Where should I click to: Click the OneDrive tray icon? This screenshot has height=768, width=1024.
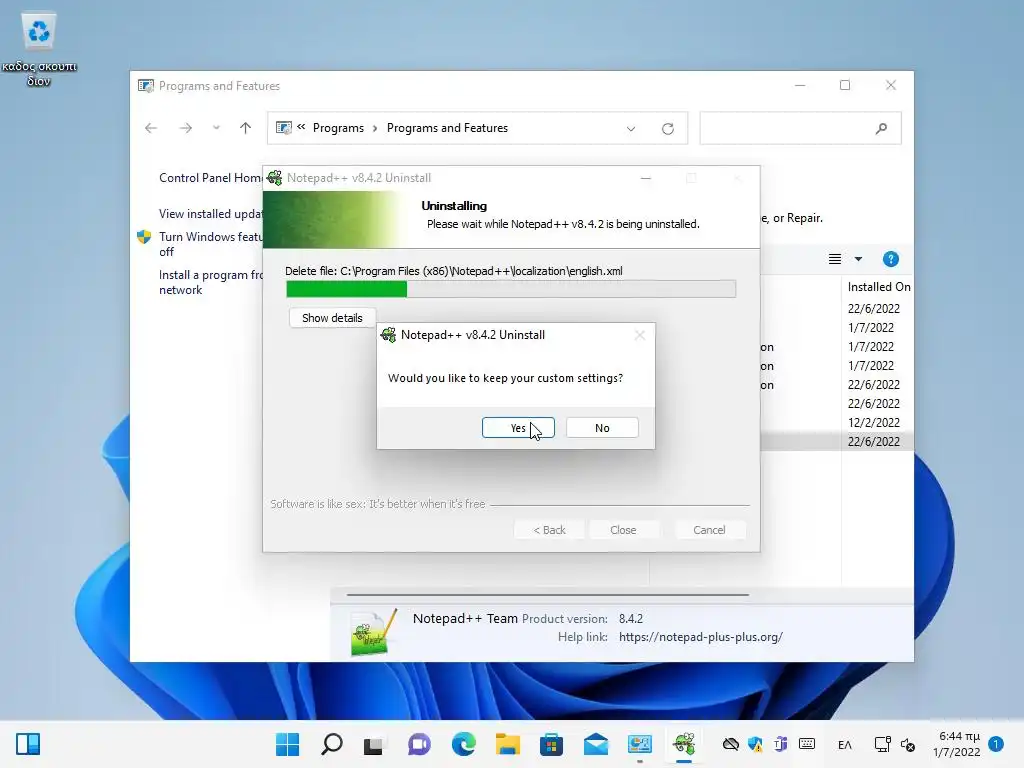731,744
